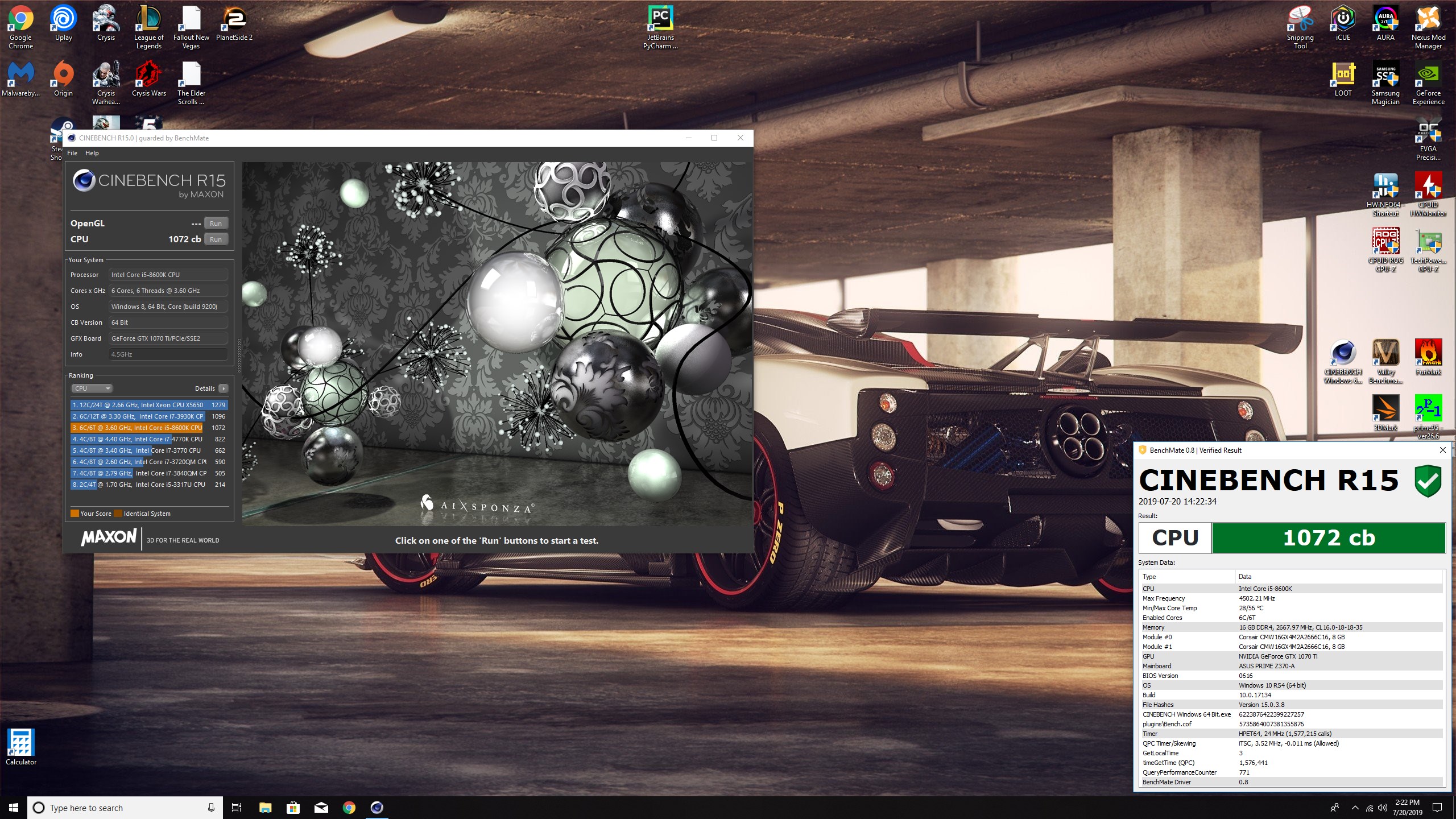Open Malwarebytes desktop shortcut
1456x819 pixels.
tap(20, 80)
